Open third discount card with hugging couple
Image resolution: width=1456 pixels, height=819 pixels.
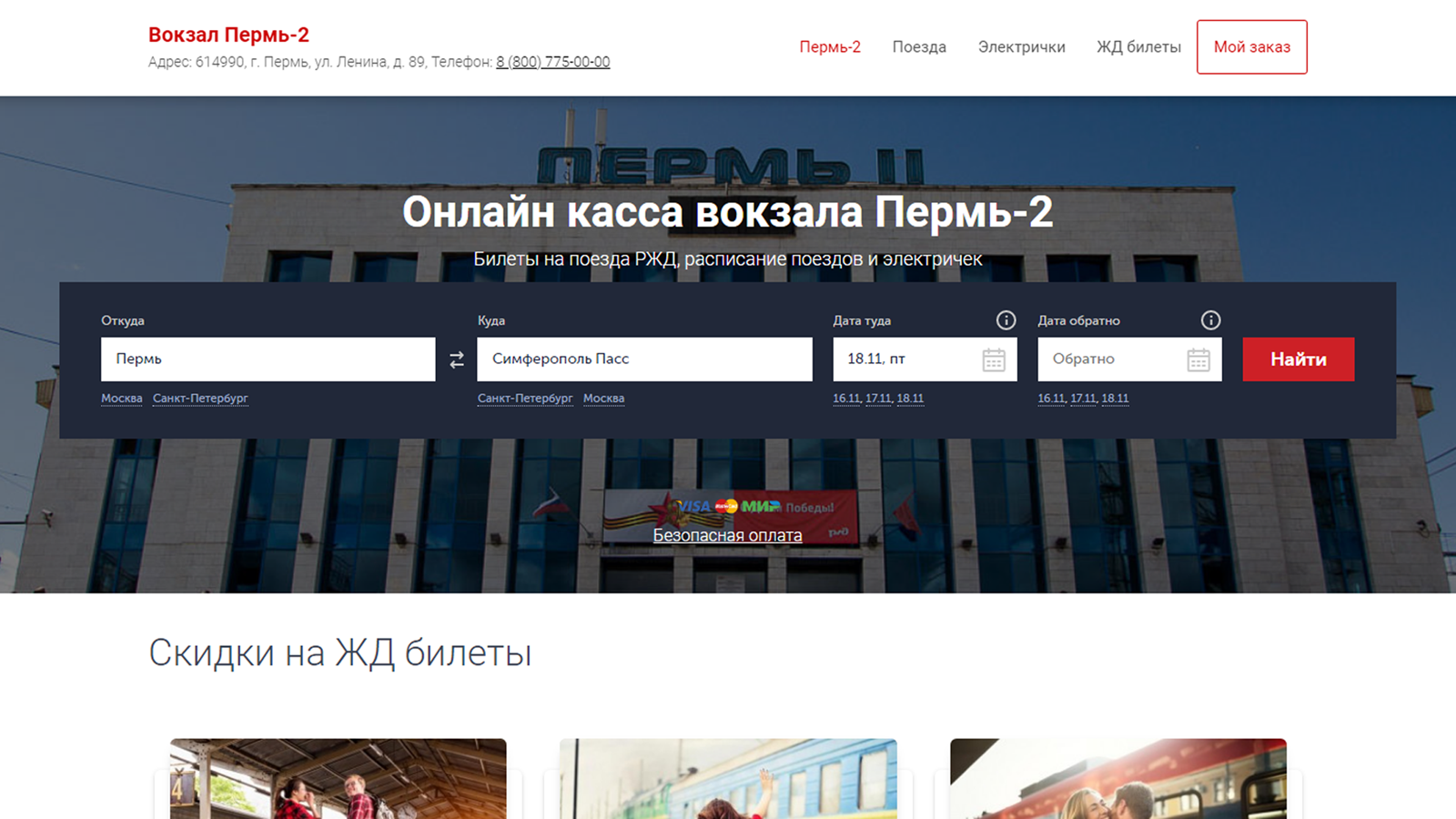click(1118, 779)
